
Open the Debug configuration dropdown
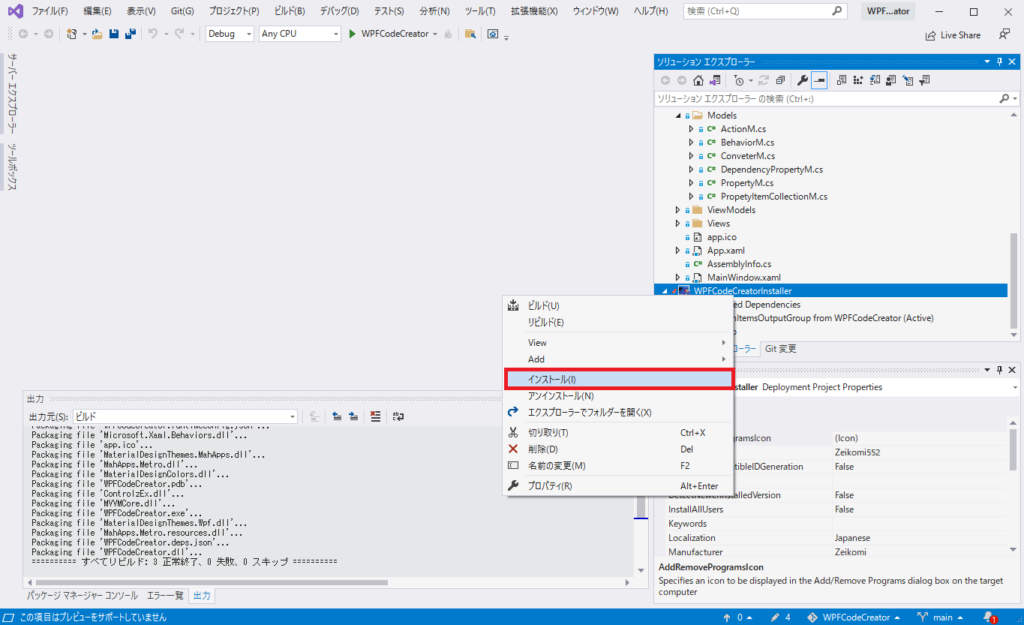coord(229,34)
